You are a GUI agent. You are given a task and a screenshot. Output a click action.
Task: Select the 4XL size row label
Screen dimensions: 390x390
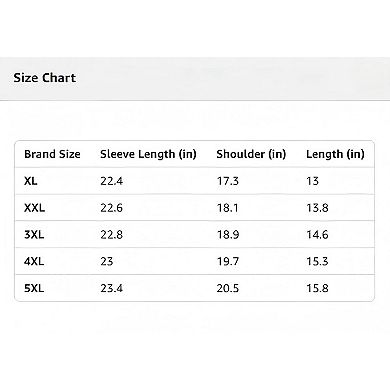(34, 261)
